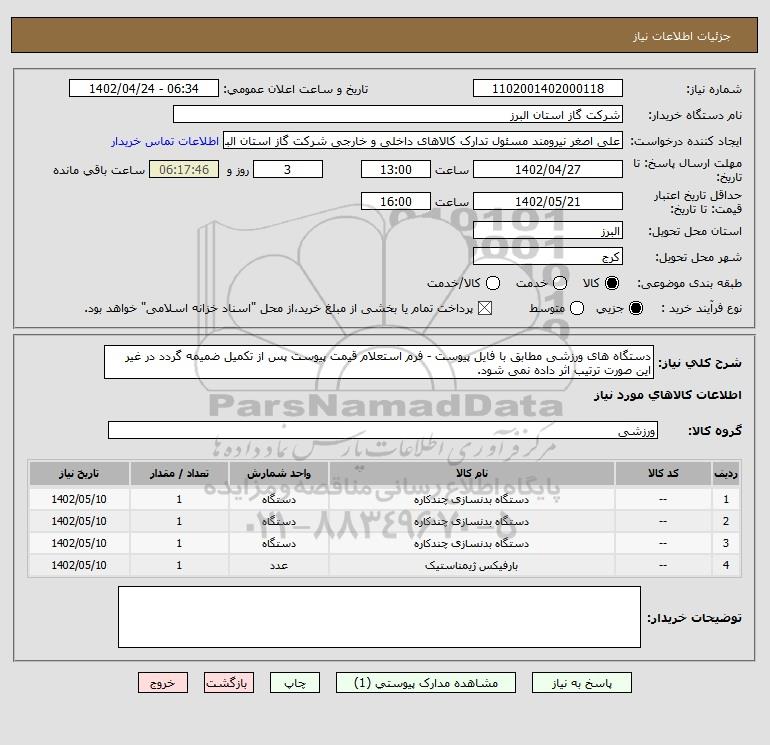Click the تاریخ نیاز column header

[79, 474]
